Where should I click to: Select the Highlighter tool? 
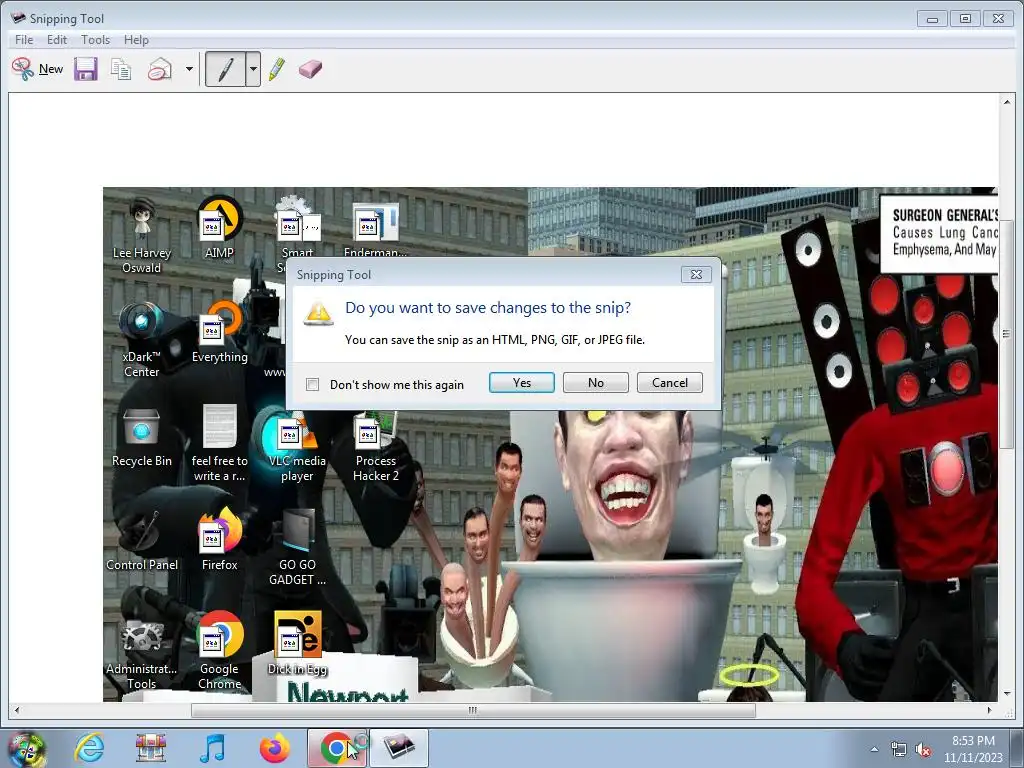click(276, 69)
